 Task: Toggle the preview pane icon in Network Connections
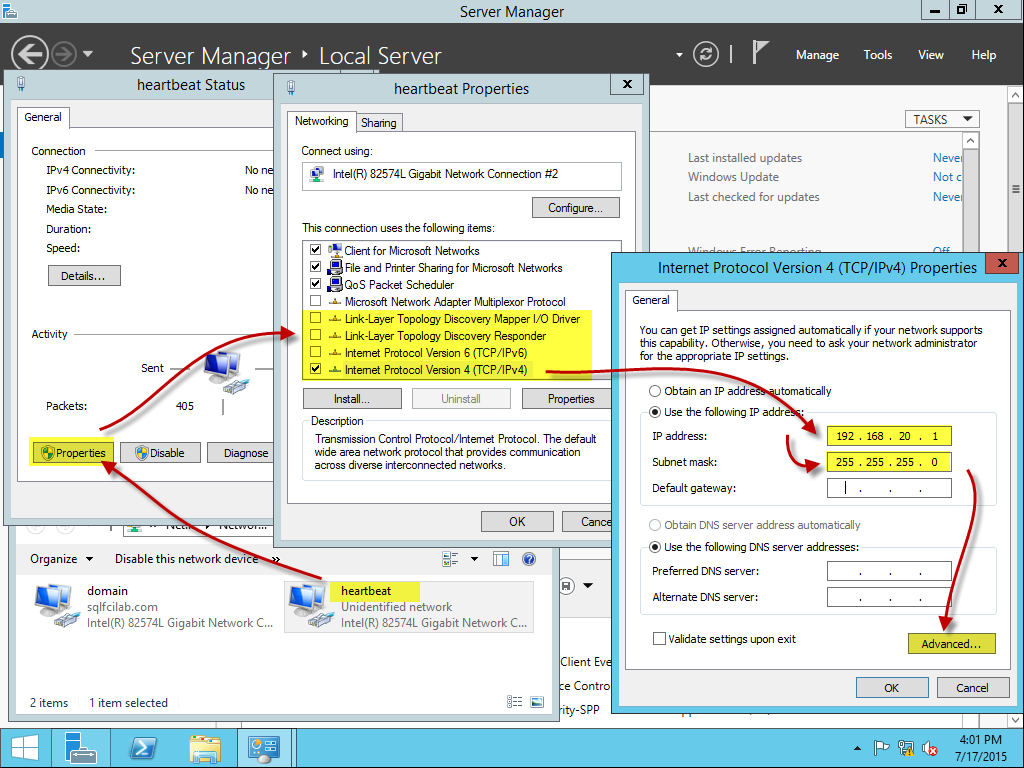click(x=501, y=559)
